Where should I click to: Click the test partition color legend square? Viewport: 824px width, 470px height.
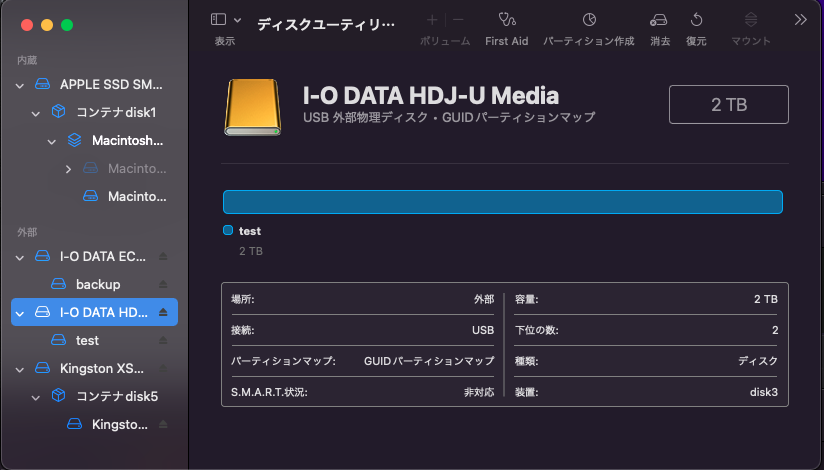pos(228,230)
